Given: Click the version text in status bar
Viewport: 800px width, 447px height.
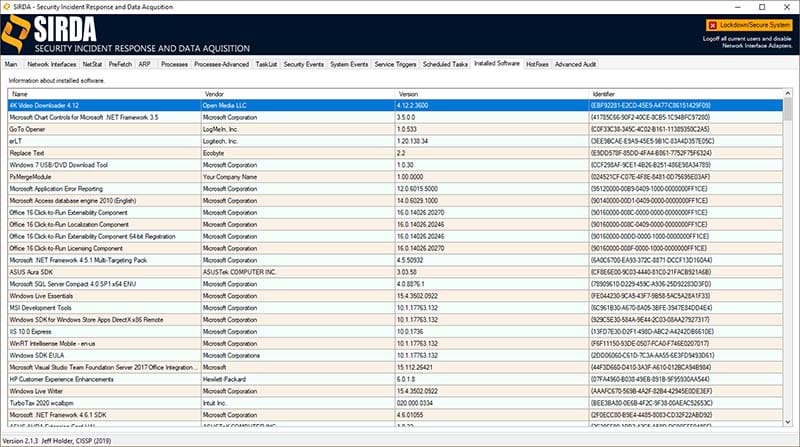Looking at the screenshot, I should pos(57,441).
